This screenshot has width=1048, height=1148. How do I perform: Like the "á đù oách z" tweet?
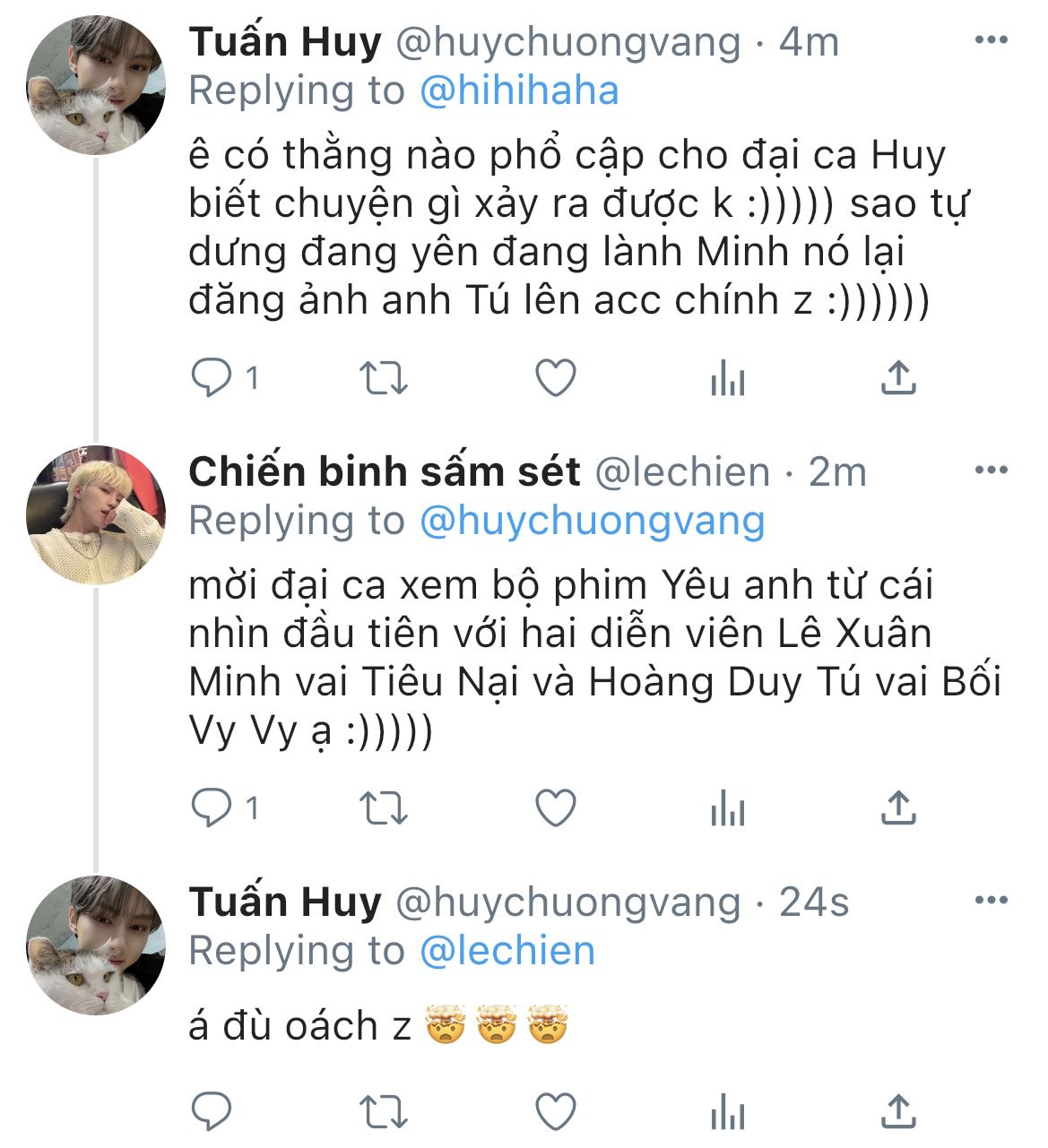(x=555, y=1112)
